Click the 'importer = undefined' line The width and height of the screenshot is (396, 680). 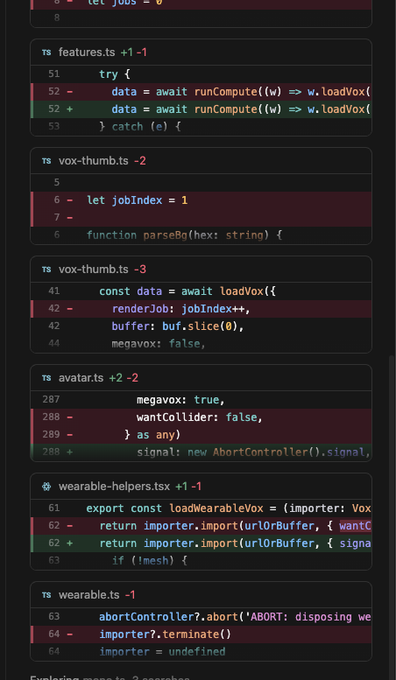tap(201, 651)
